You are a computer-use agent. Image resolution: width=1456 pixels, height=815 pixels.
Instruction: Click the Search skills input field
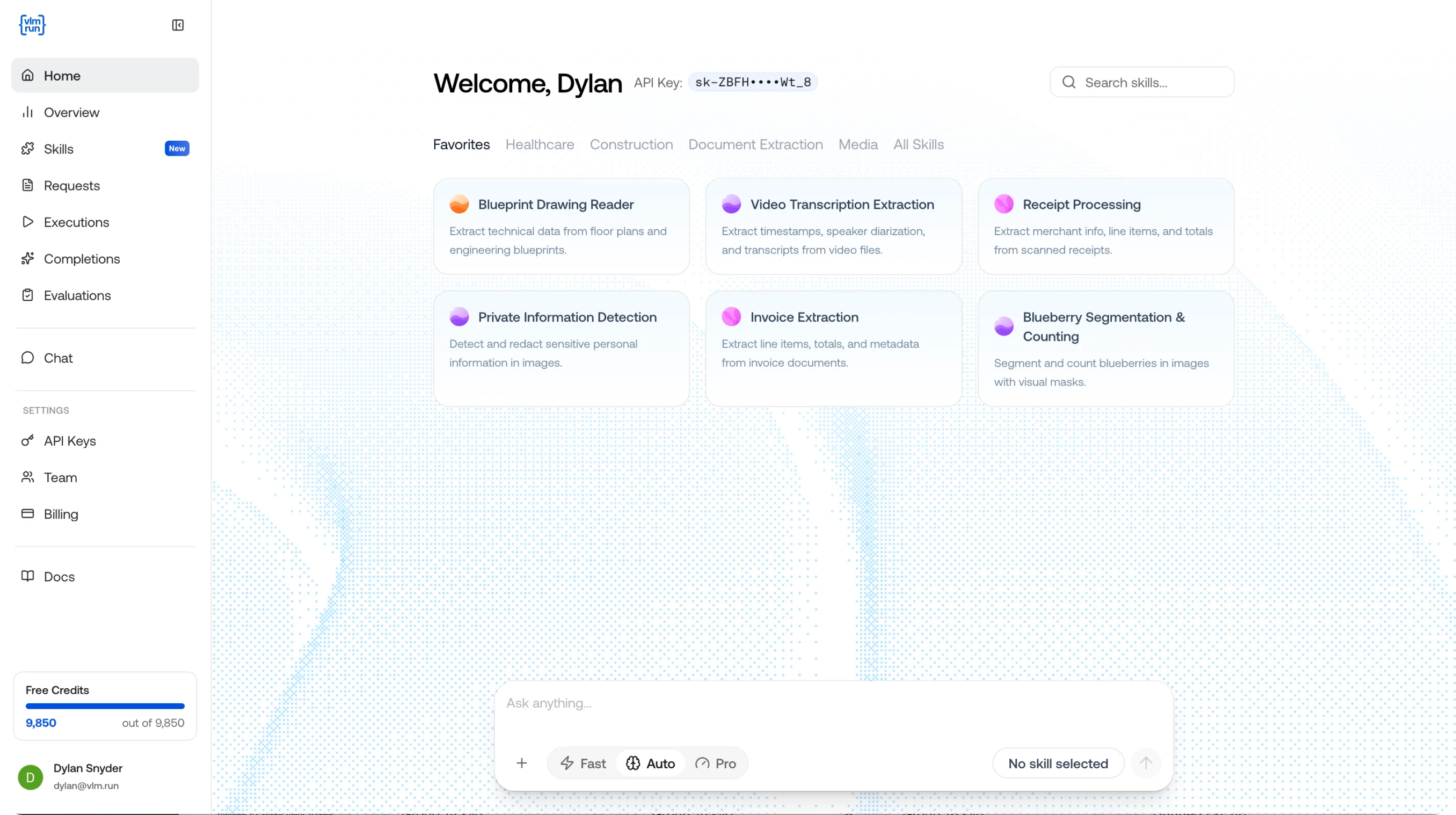[1142, 82]
